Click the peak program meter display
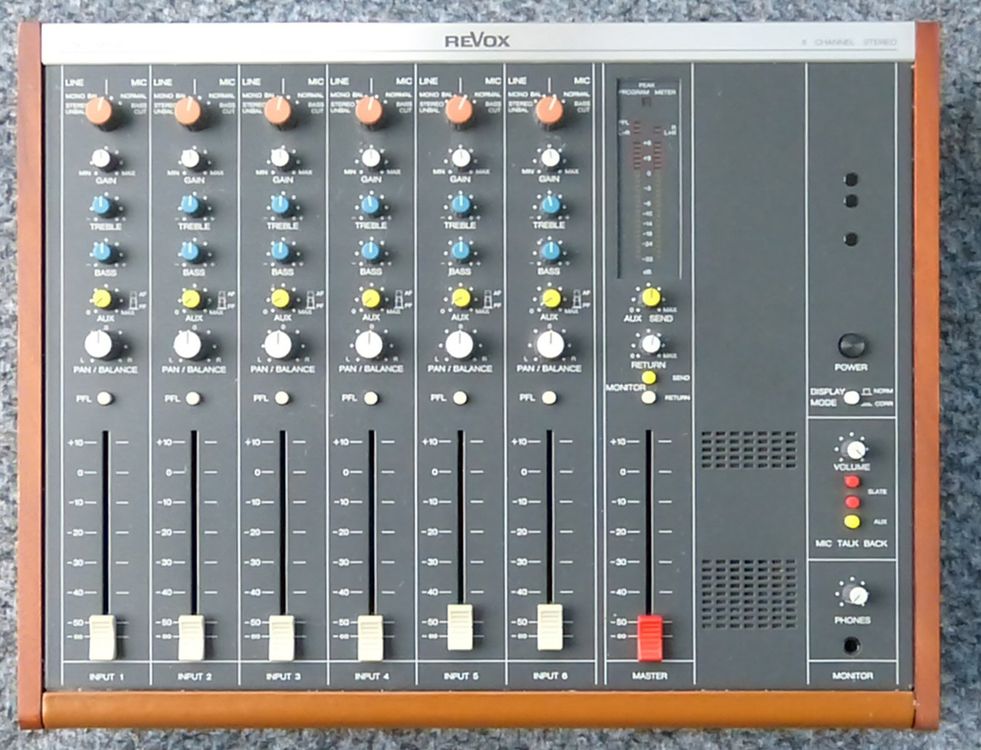981x750 pixels. point(648,178)
